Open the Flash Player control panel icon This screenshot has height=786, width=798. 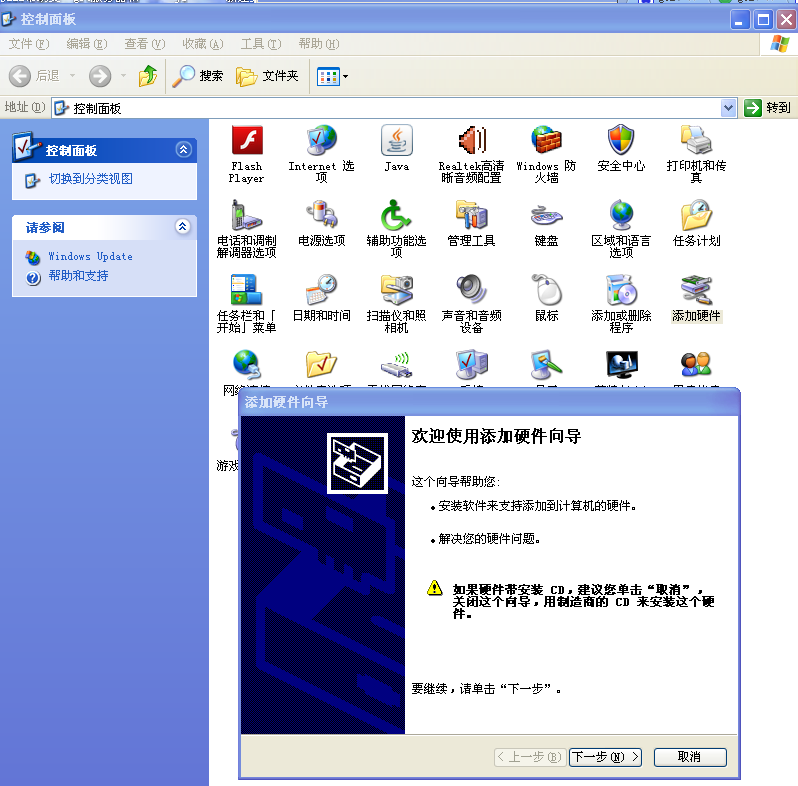(x=247, y=140)
